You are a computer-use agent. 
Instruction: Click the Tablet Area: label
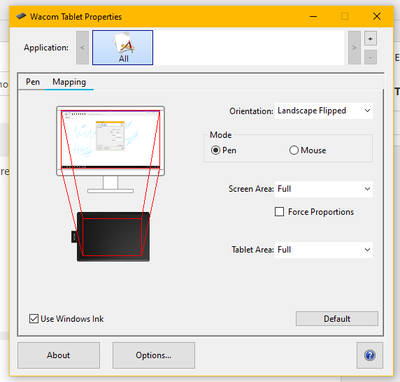[253, 250]
